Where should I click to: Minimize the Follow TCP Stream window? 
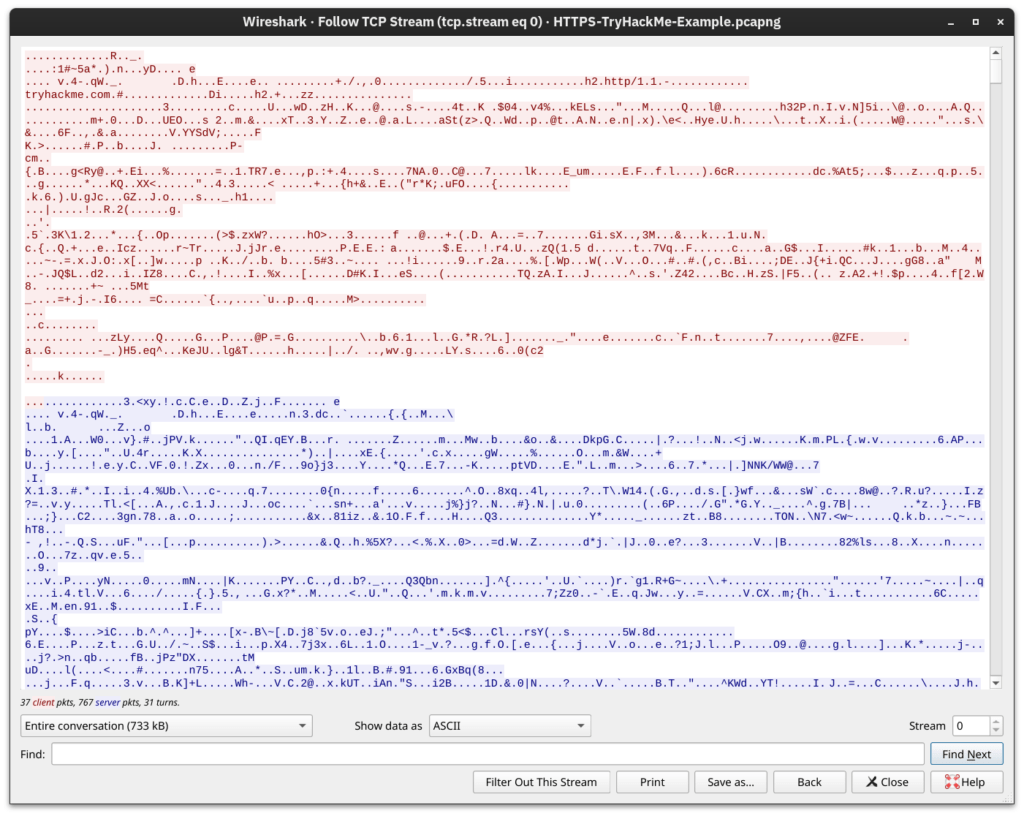[951, 22]
